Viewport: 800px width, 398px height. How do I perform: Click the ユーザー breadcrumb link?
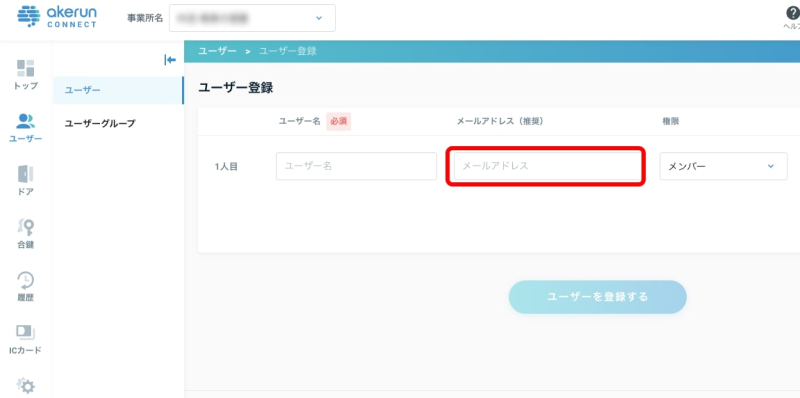point(217,51)
